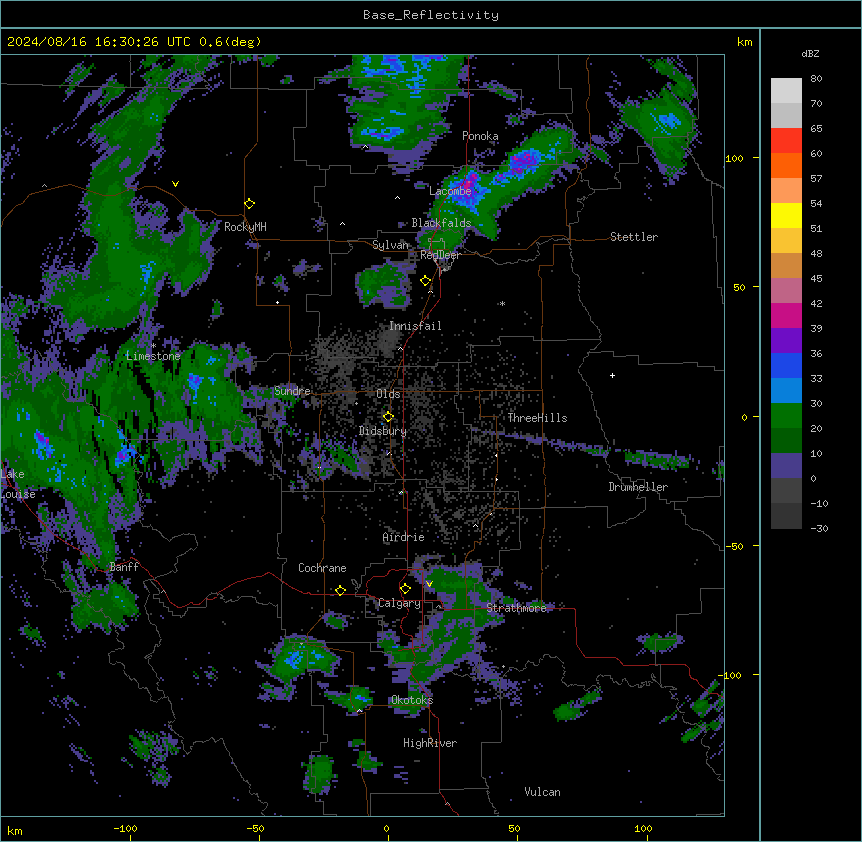Screen dimensions: 862x842
Task: Click the yellow diamond marker above Calgary
Action: click(x=405, y=589)
